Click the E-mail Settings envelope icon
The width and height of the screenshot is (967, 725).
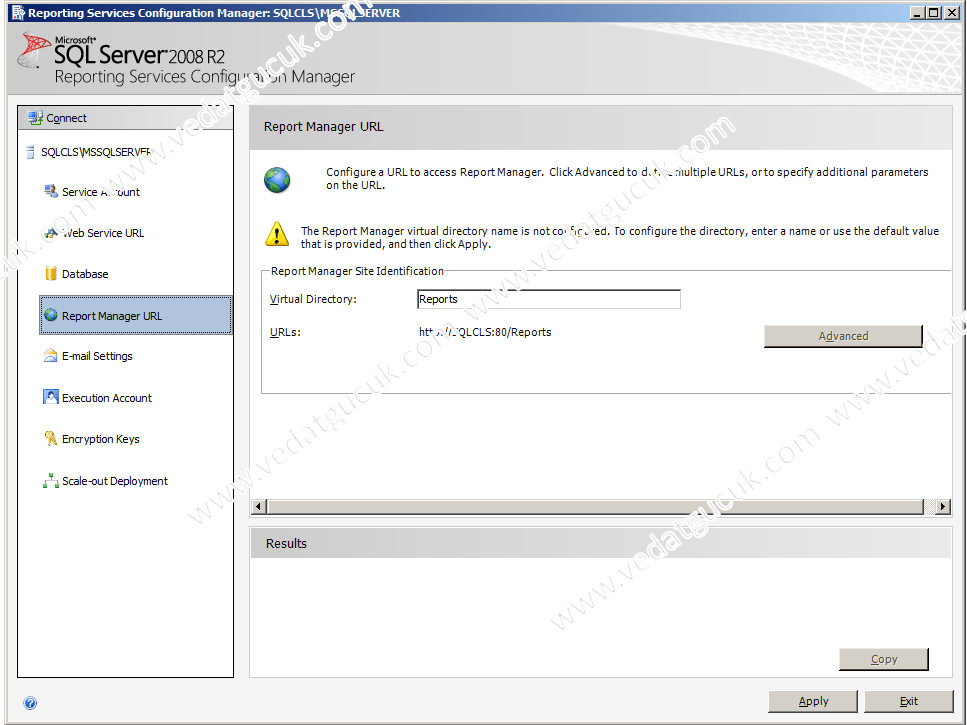click(x=51, y=356)
